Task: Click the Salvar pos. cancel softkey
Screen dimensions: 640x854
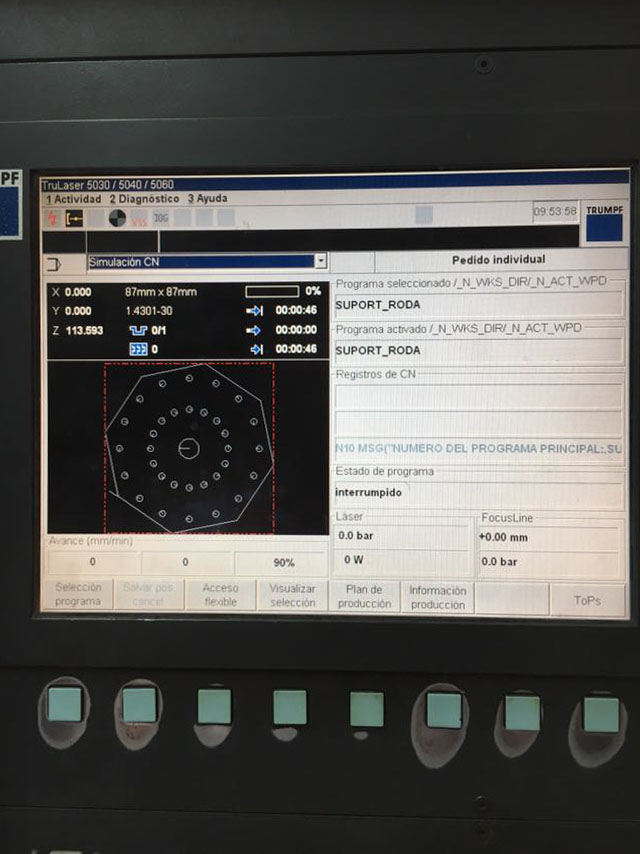Action: click(148, 594)
